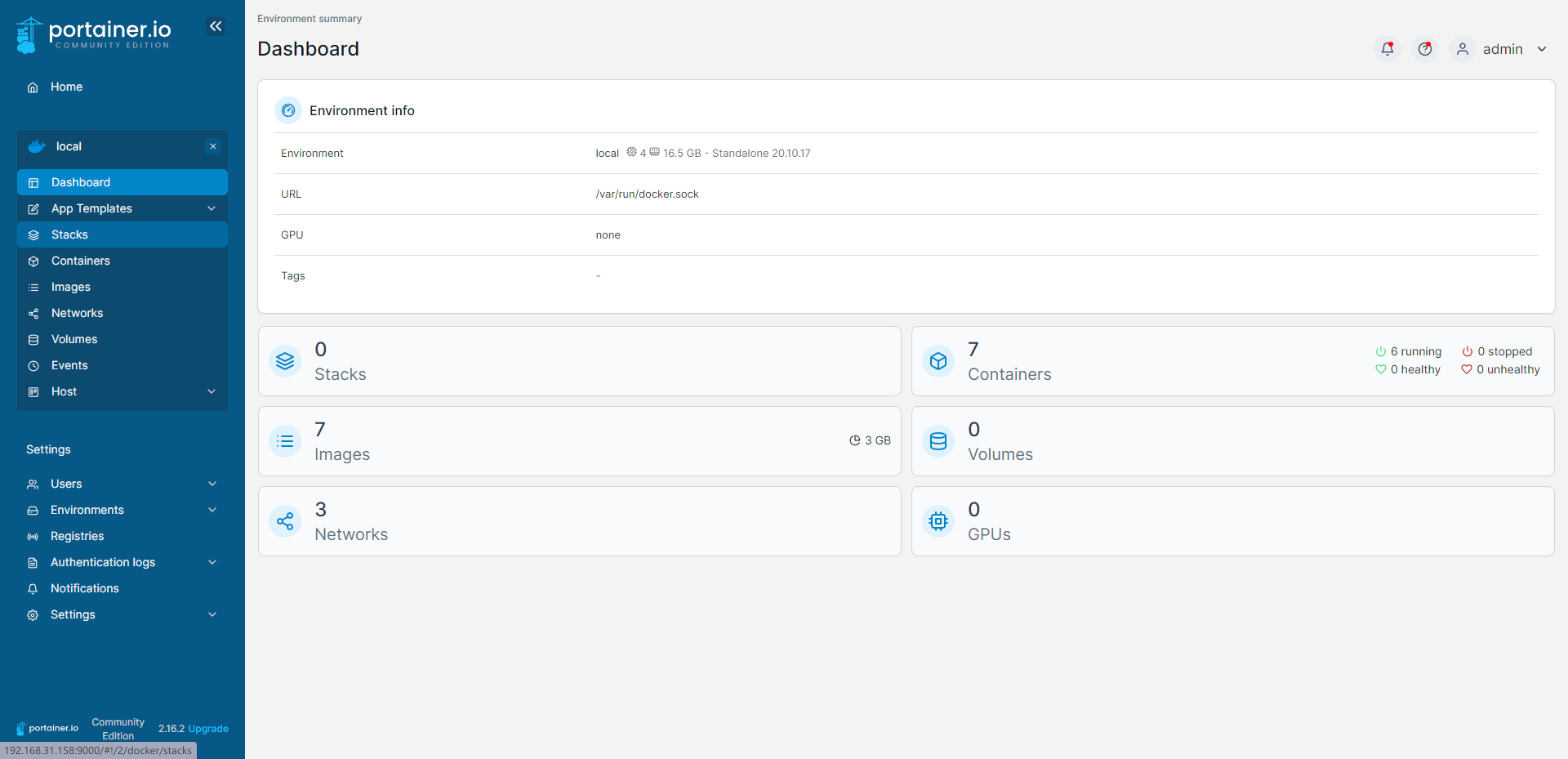1568x759 pixels.
Task: Click the Notifications bell icon in sidebar
Action: pos(33,589)
